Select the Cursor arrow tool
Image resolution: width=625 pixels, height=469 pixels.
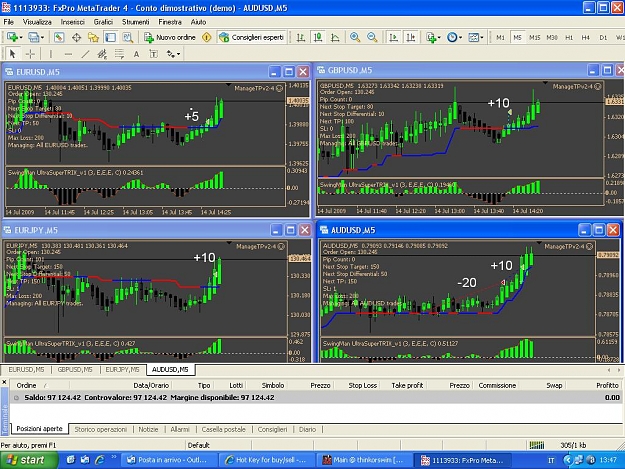pyautogui.click(x=12, y=54)
